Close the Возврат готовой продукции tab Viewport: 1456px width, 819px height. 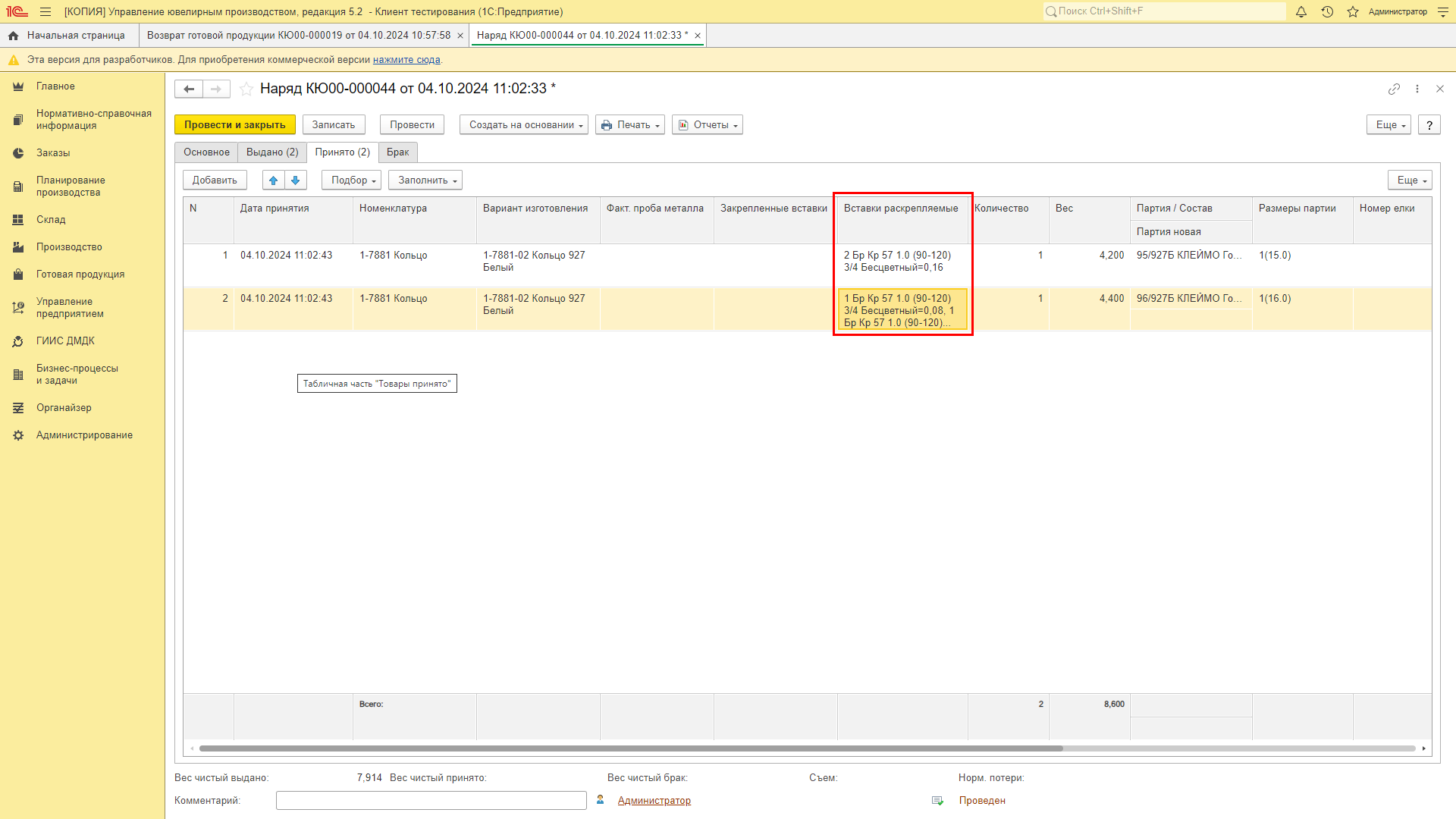coord(460,36)
